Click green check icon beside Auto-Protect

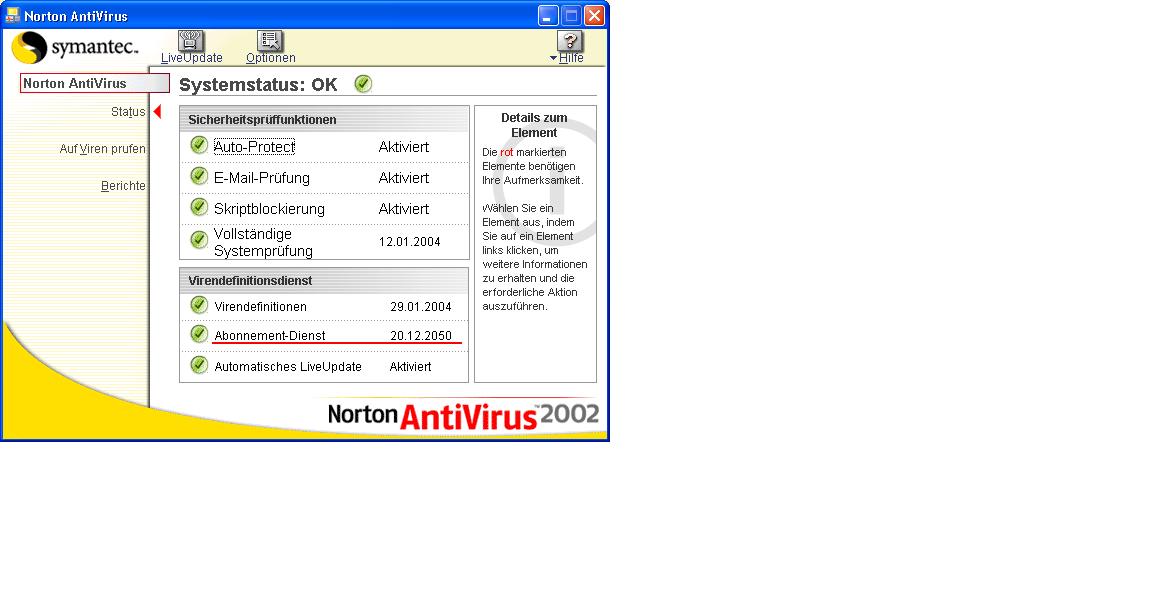coord(199,145)
